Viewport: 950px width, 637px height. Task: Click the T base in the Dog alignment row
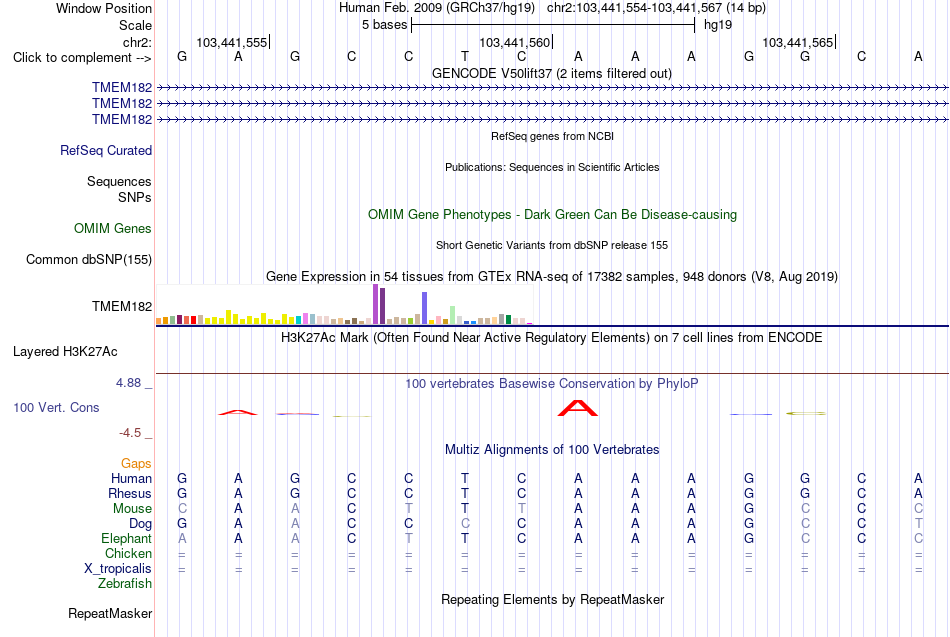[918, 524]
